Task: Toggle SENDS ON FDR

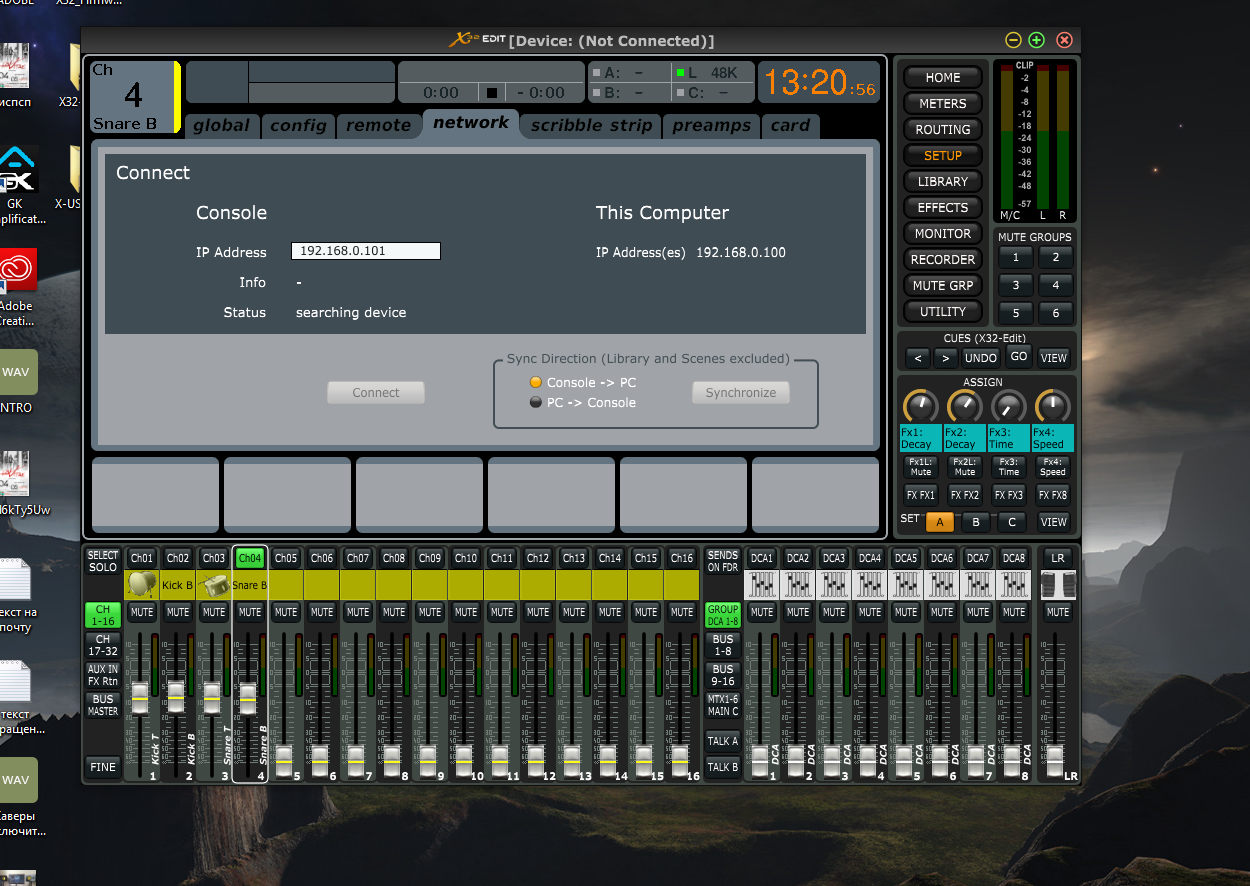Action: (x=722, y=560)
